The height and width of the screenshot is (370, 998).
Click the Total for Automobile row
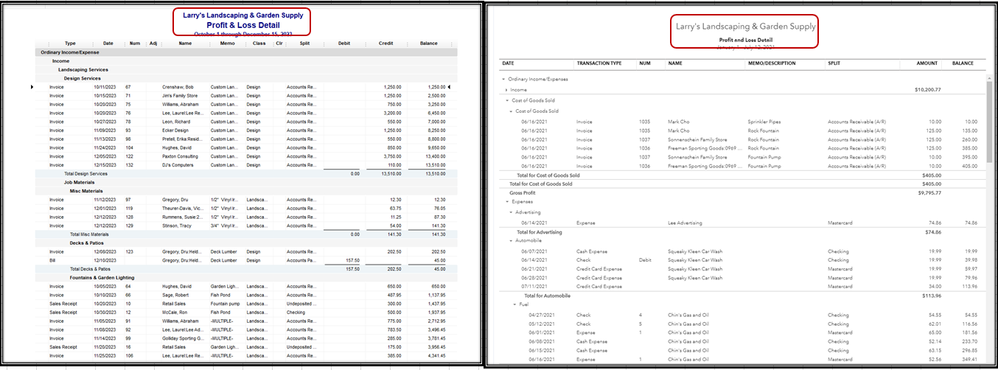tap(743, 295)
